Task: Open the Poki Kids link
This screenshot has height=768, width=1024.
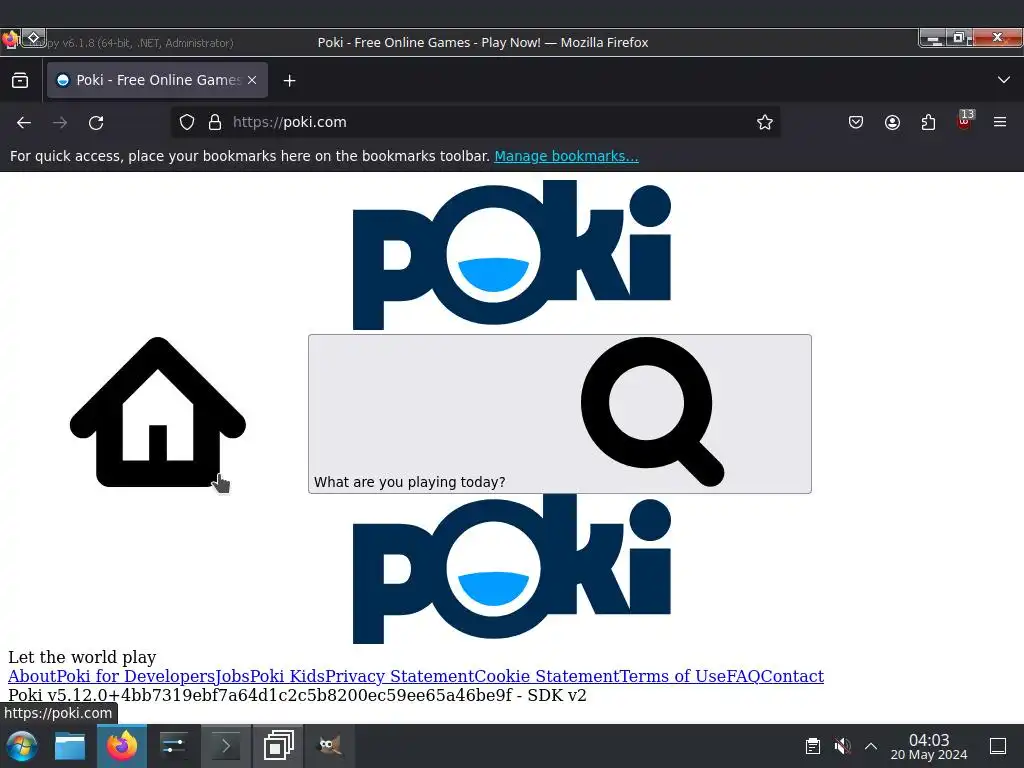Action: point(287,676)
